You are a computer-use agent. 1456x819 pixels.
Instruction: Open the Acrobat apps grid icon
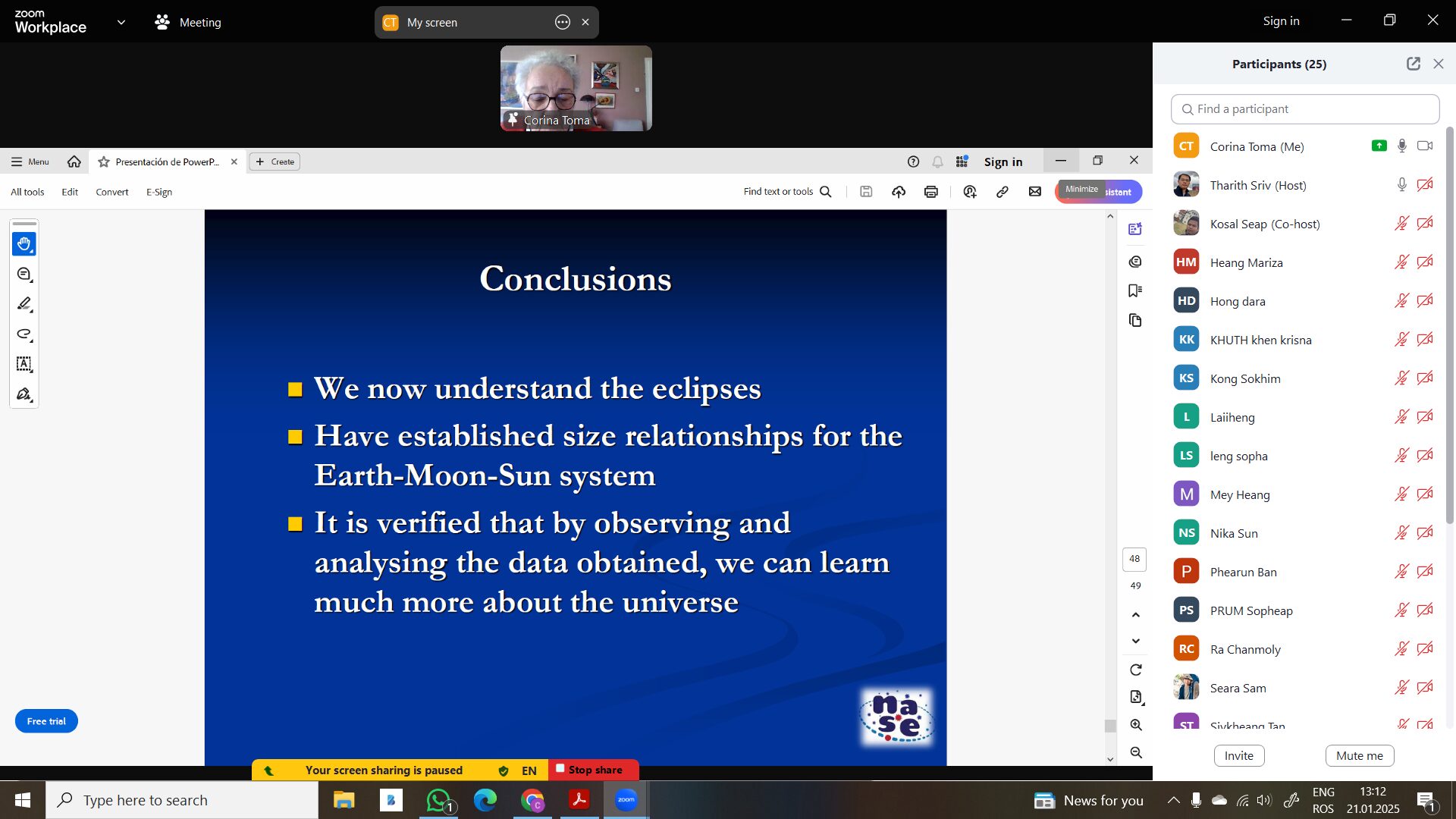pos(962,162)
